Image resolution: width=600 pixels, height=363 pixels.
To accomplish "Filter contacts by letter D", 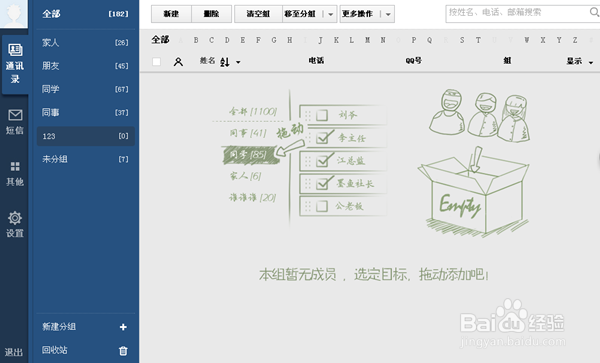I will pyautogui.click(x=227, y=40).
